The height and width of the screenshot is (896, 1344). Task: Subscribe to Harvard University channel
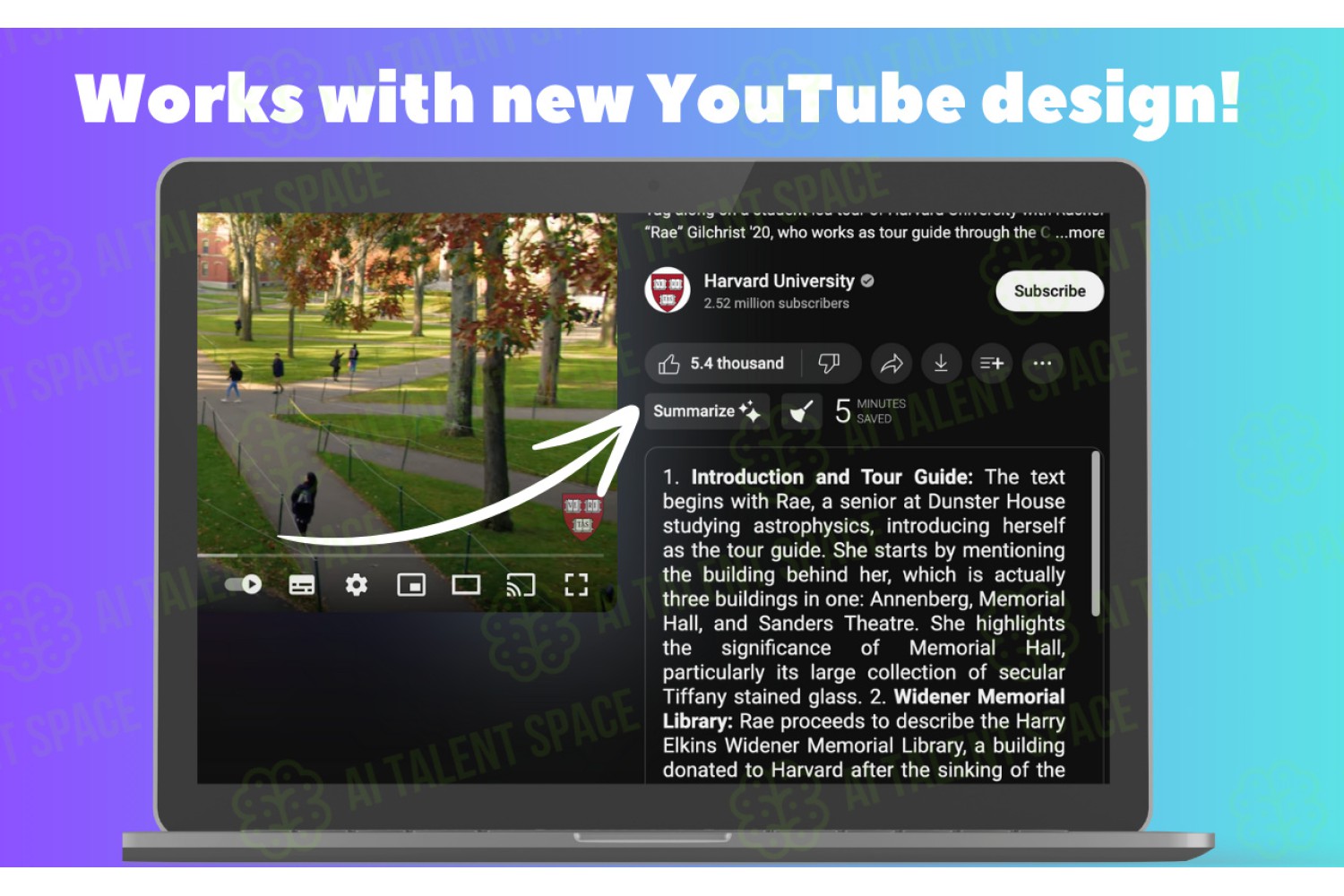pos(1049,291)
